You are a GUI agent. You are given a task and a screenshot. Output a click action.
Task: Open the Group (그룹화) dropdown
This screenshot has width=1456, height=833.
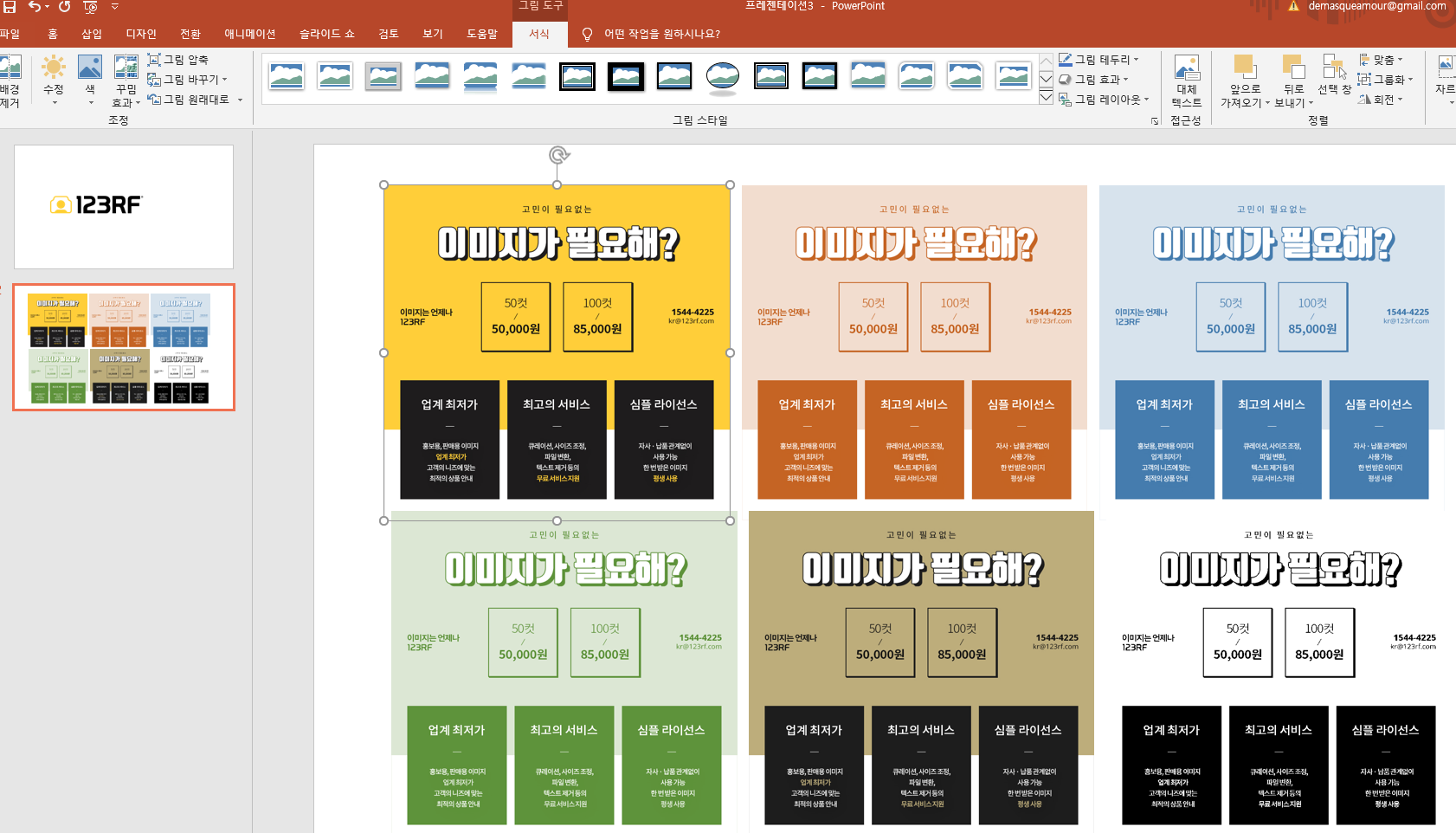tap(1385, 80)
